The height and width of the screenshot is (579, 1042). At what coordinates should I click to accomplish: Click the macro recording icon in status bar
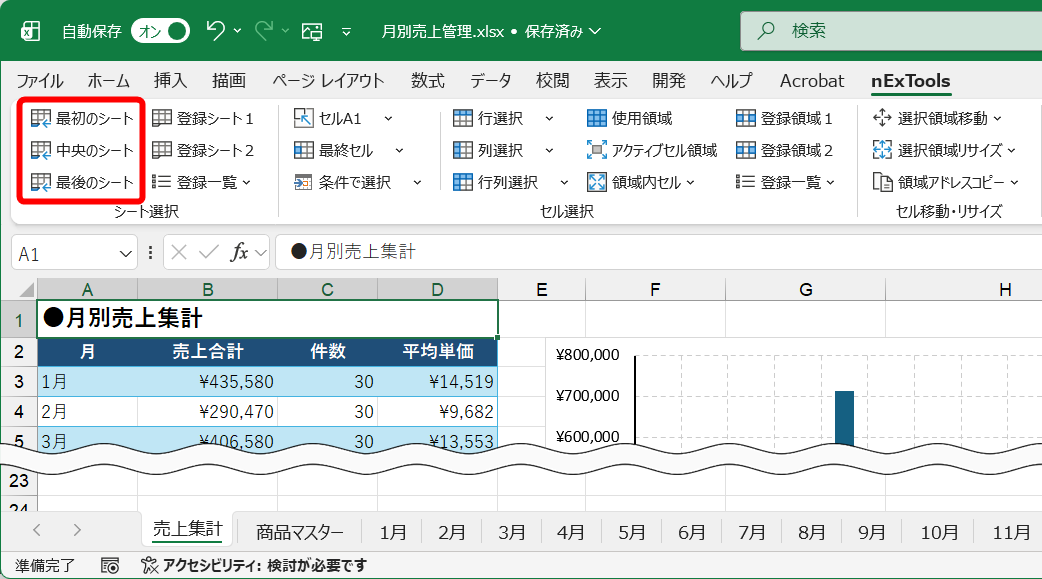tap(110, 566)
